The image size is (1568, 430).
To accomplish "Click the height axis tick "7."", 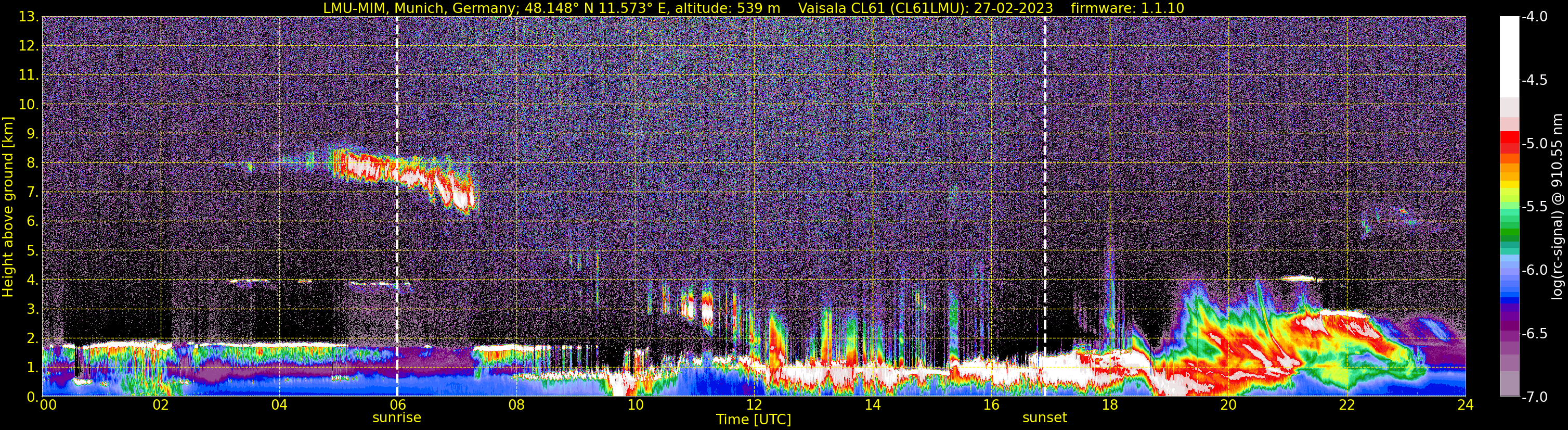I will point(32,193).
